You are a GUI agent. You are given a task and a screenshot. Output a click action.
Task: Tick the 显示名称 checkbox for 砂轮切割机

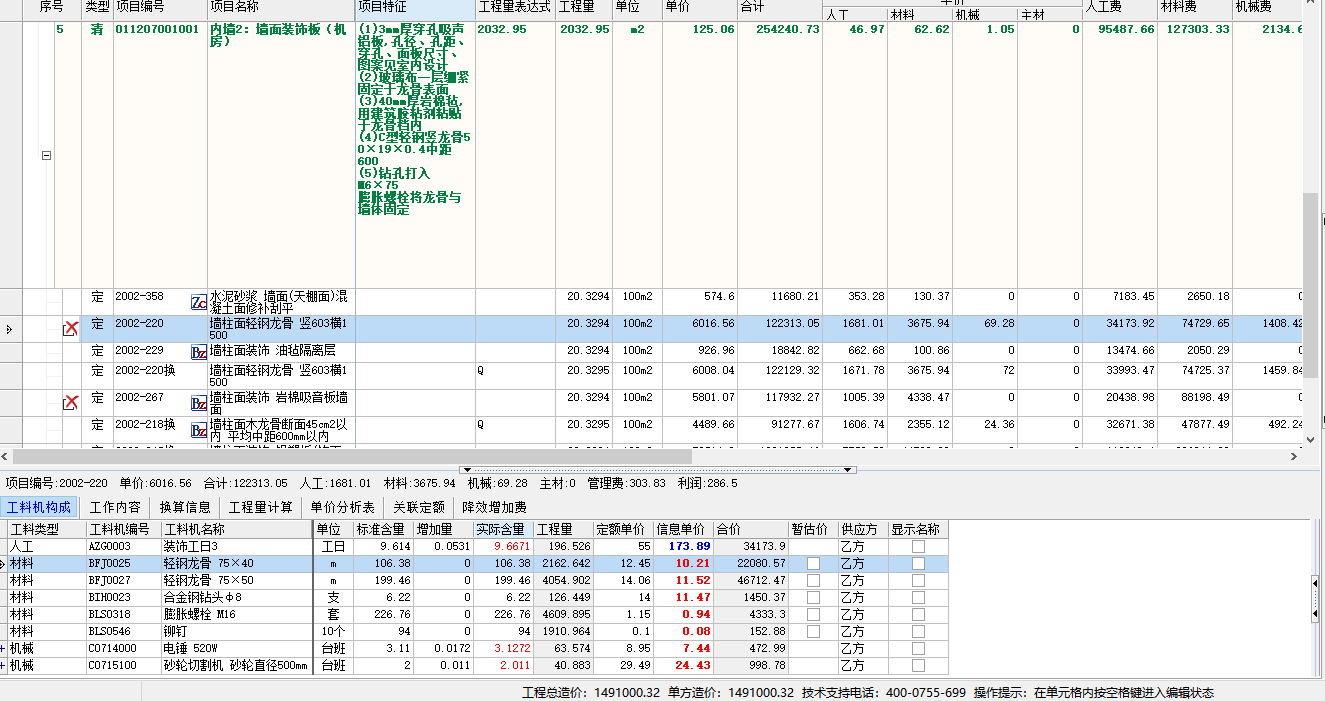tap(918, 665)
